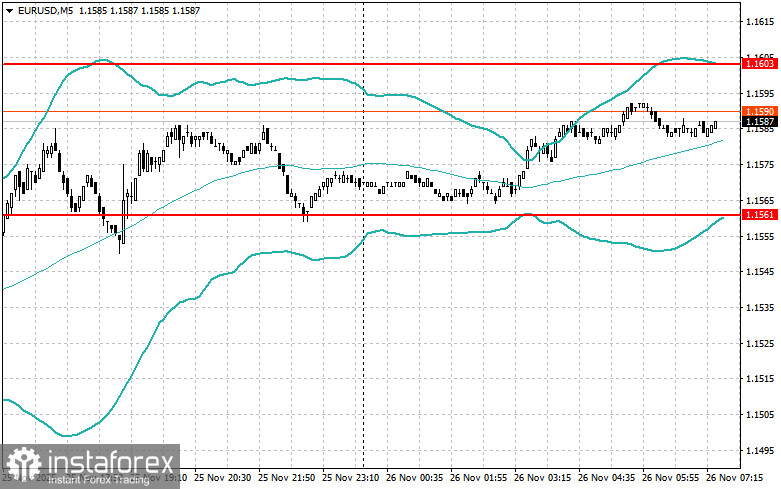Click the 26 Nov 04:35 time label
Viewport: 781px width, 489px height.
pyautogui.click(x=606, y=477)
